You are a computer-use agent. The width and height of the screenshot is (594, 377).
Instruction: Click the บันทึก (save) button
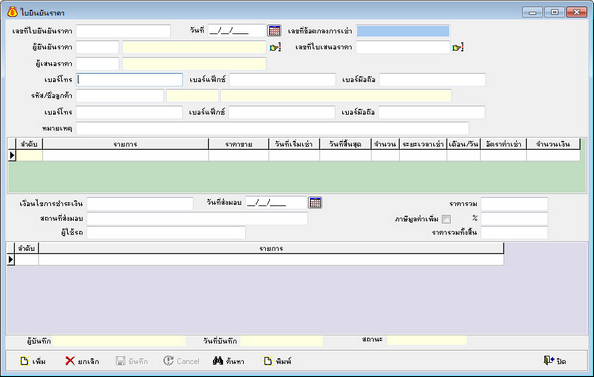[132, 361]
